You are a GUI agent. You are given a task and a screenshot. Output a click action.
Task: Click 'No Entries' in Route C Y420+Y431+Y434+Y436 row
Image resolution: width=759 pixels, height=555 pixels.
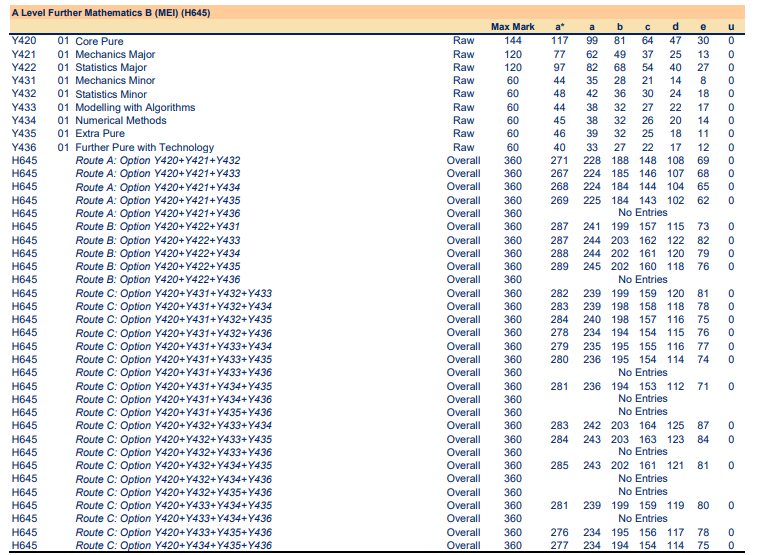pyautogui.click(x=643, y=398)
